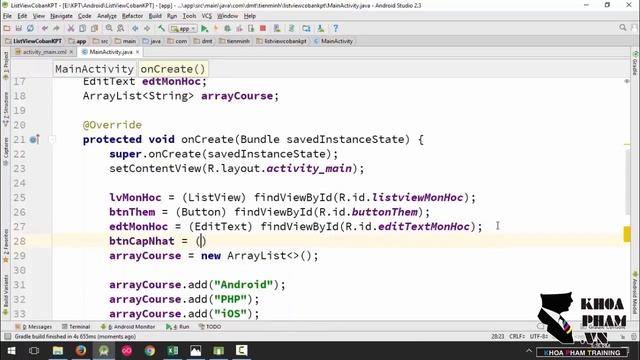Screen dimensions: 640x360
Task: Click the Help question mark icon
Action: (x=336, y=28)
